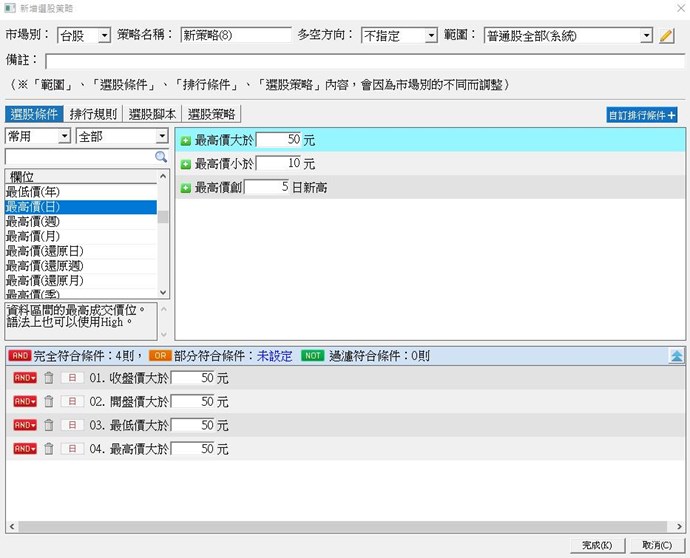Delete condition 01 收盤價大於 with trash icon
The image size is (690, 558).
pos(48,378)
